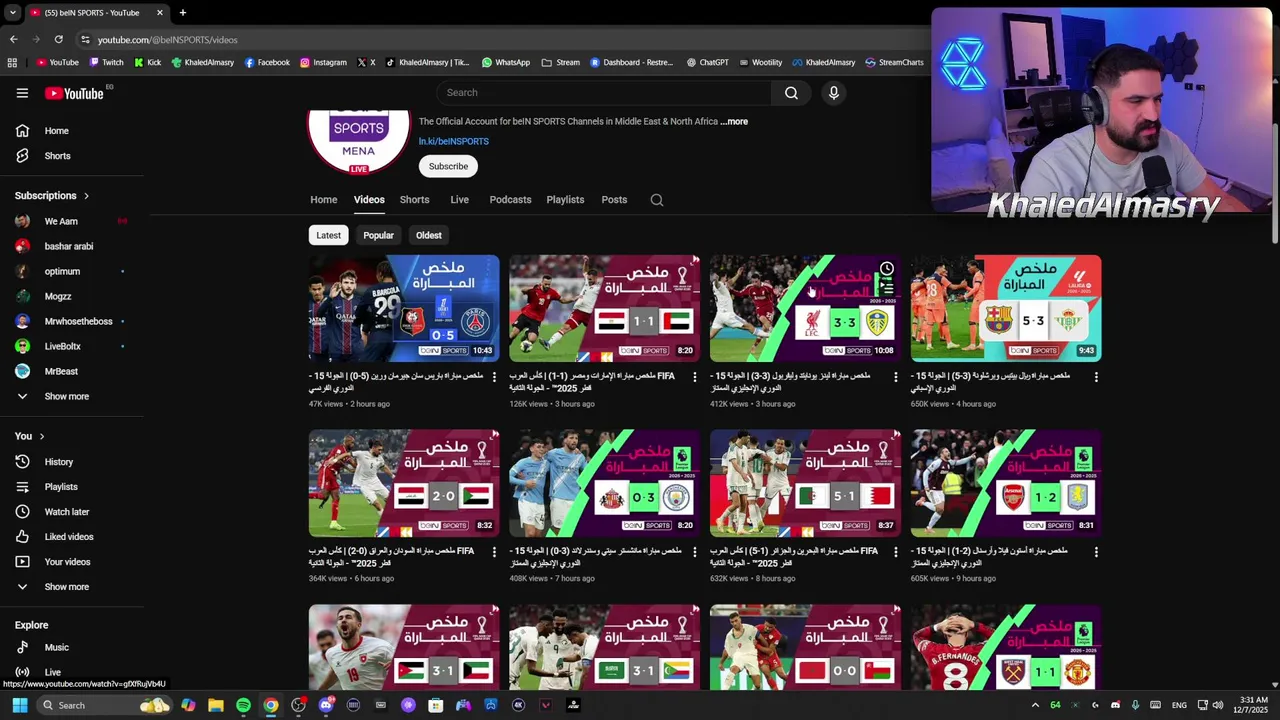Viewport: 1280px width, 720px height.
Task: Go back in browser history
Action: click(x=13, y=39)
